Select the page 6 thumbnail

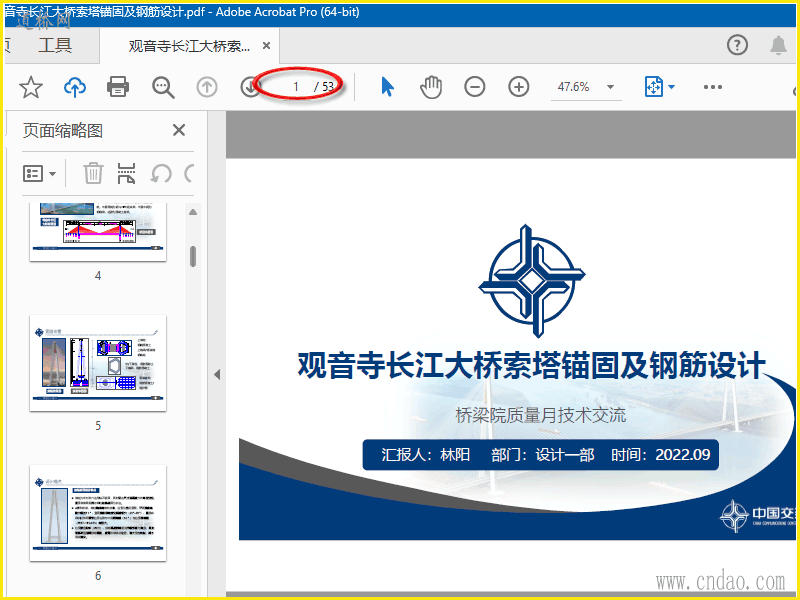(x=98, y=513)
